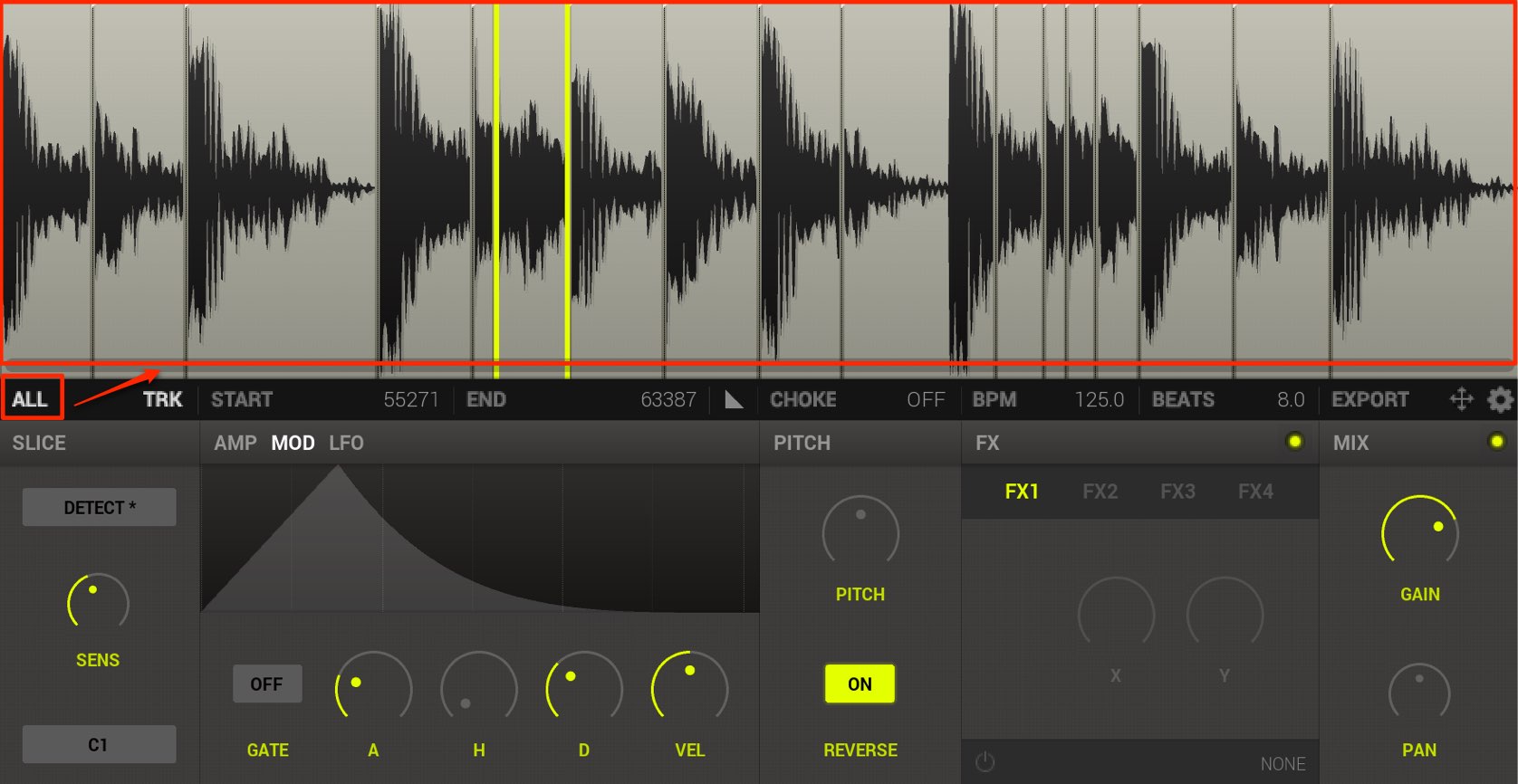Screen dimensions: 1518x784
Task: Click the START value 55271 field
Action: 411,399
